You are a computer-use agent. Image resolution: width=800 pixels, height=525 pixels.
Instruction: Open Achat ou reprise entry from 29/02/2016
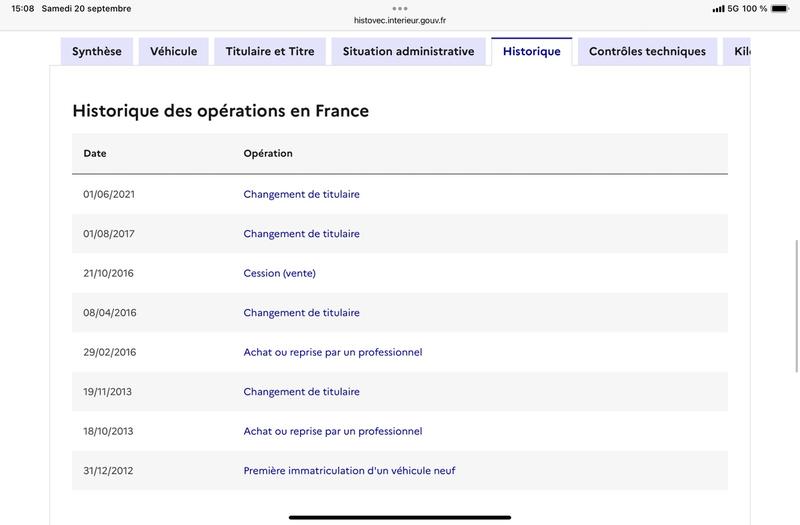click(x=333, y=352)
